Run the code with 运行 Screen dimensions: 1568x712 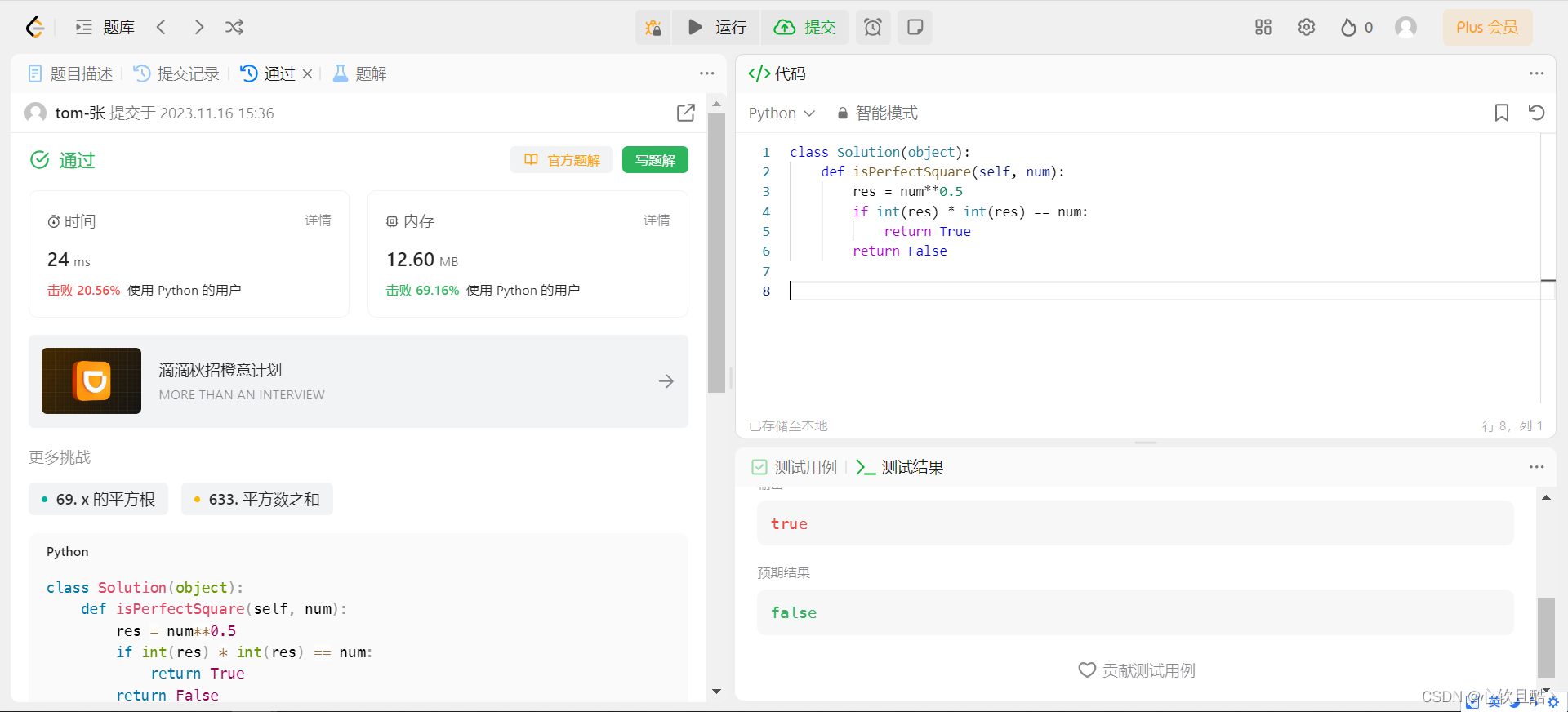point(716,28)
